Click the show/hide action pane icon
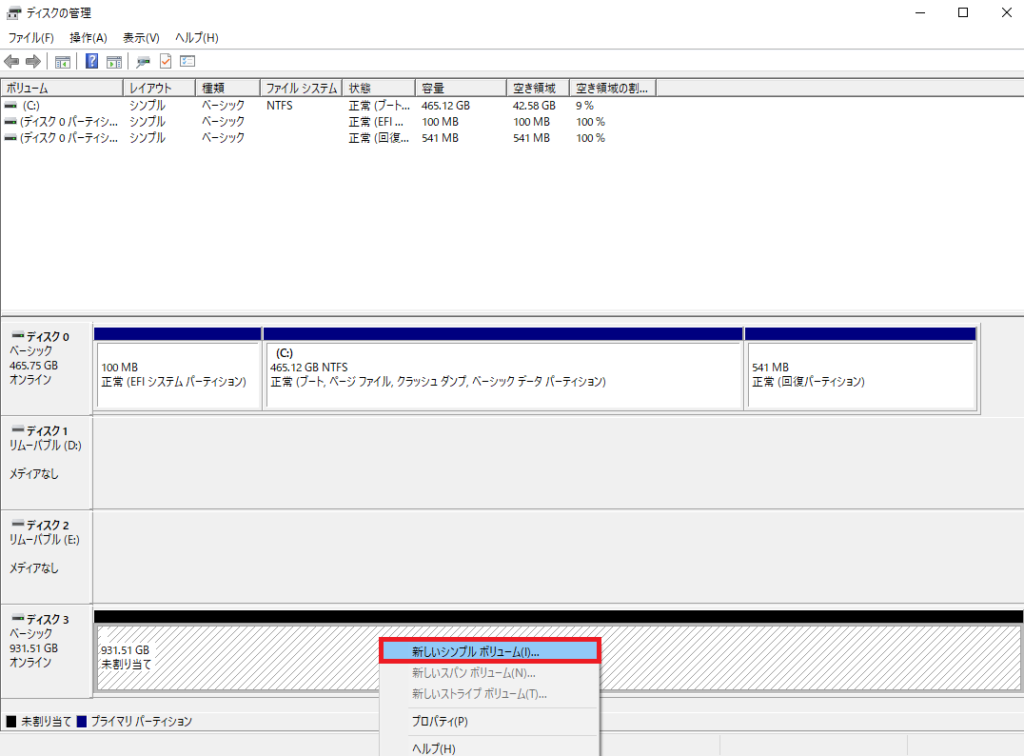The height and width of the screenshot is (756, 1024). (114, 62)
